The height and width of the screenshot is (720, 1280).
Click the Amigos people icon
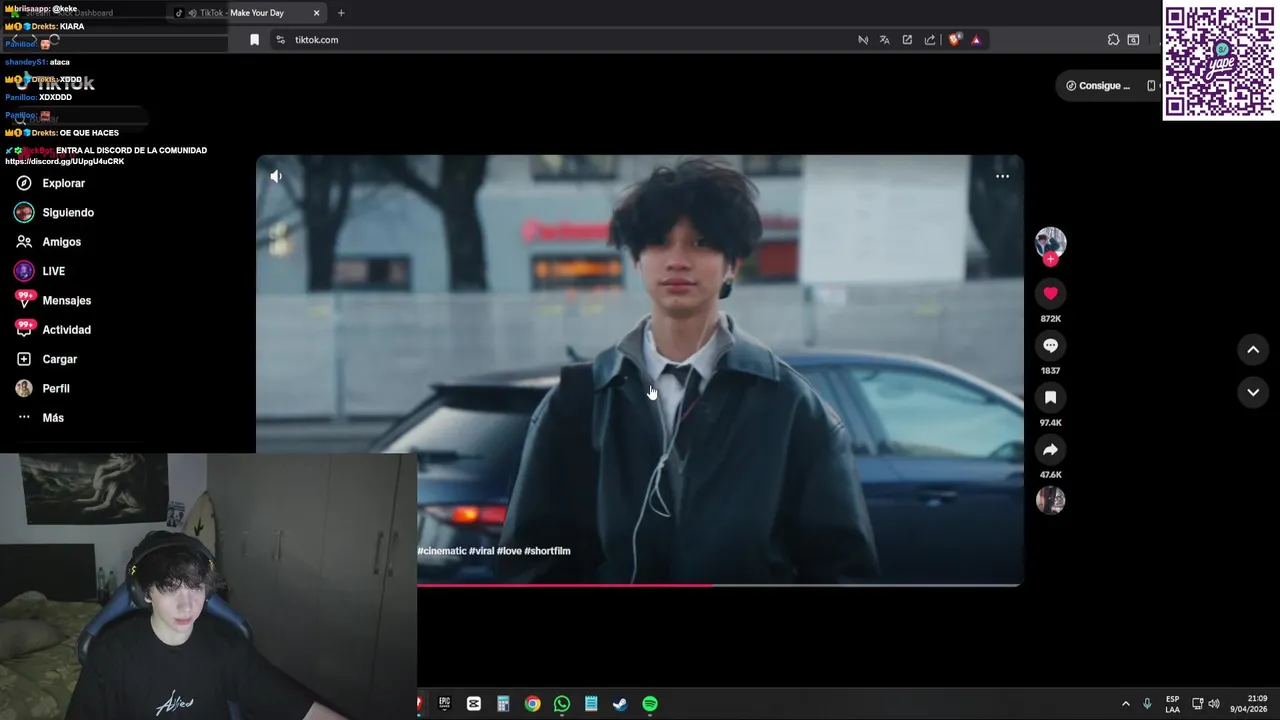click(24, 242)
